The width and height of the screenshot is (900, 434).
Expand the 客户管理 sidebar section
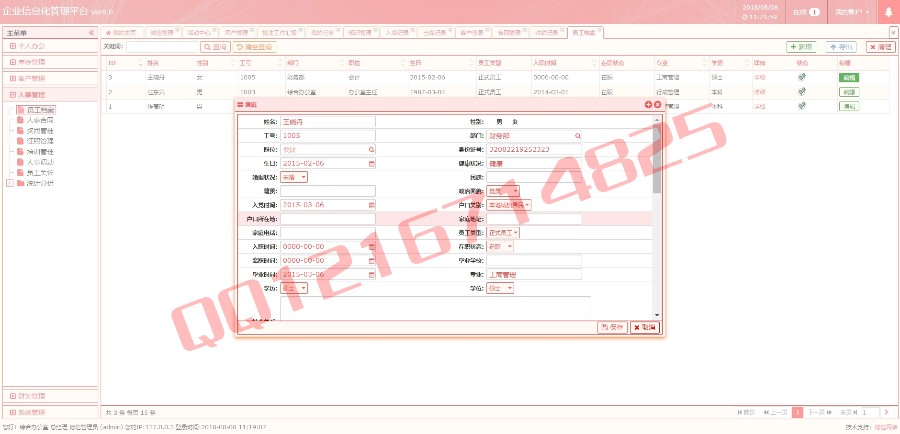[x=49, y=78]
